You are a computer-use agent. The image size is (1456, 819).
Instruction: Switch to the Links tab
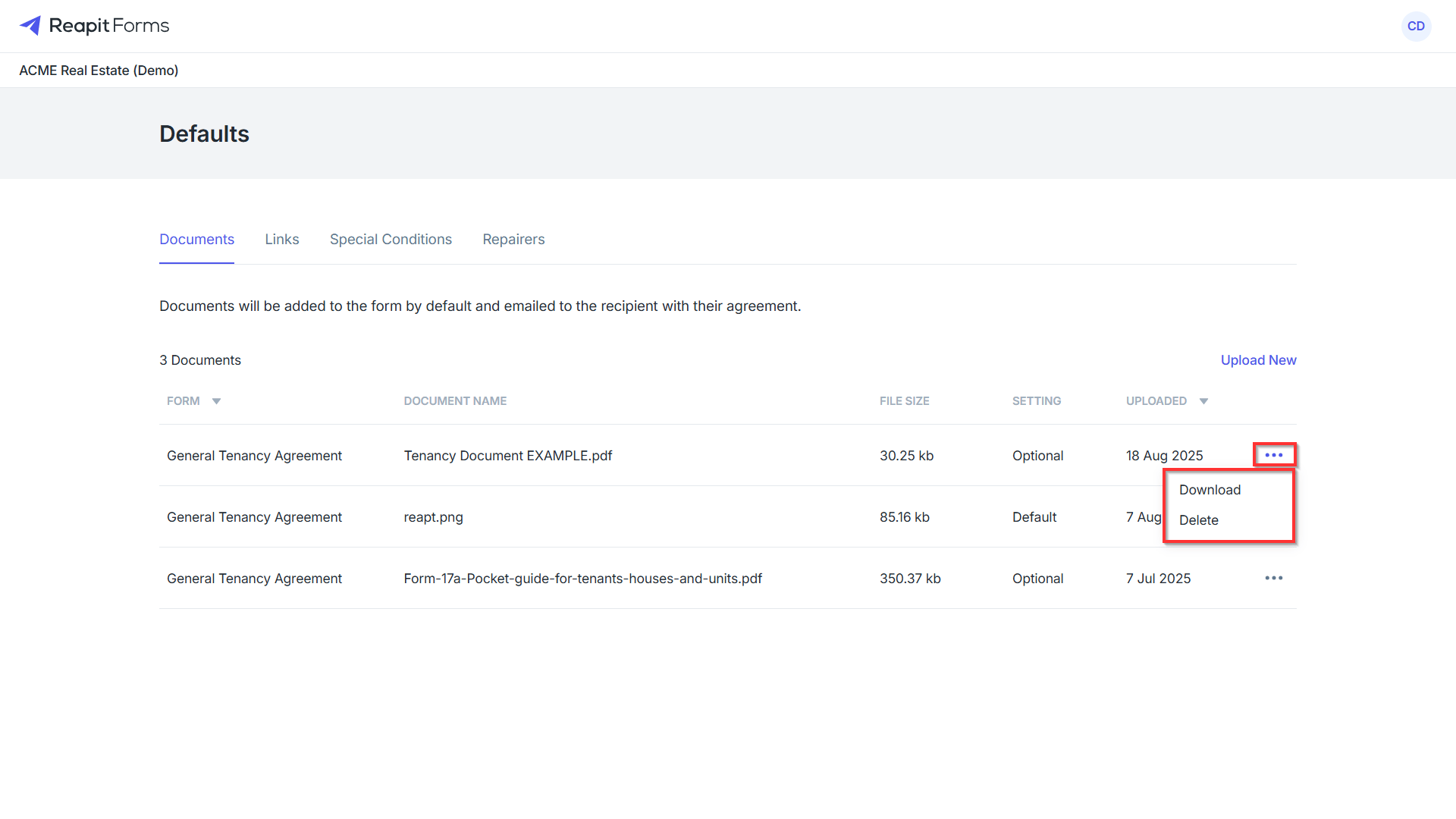coord(282,240)
